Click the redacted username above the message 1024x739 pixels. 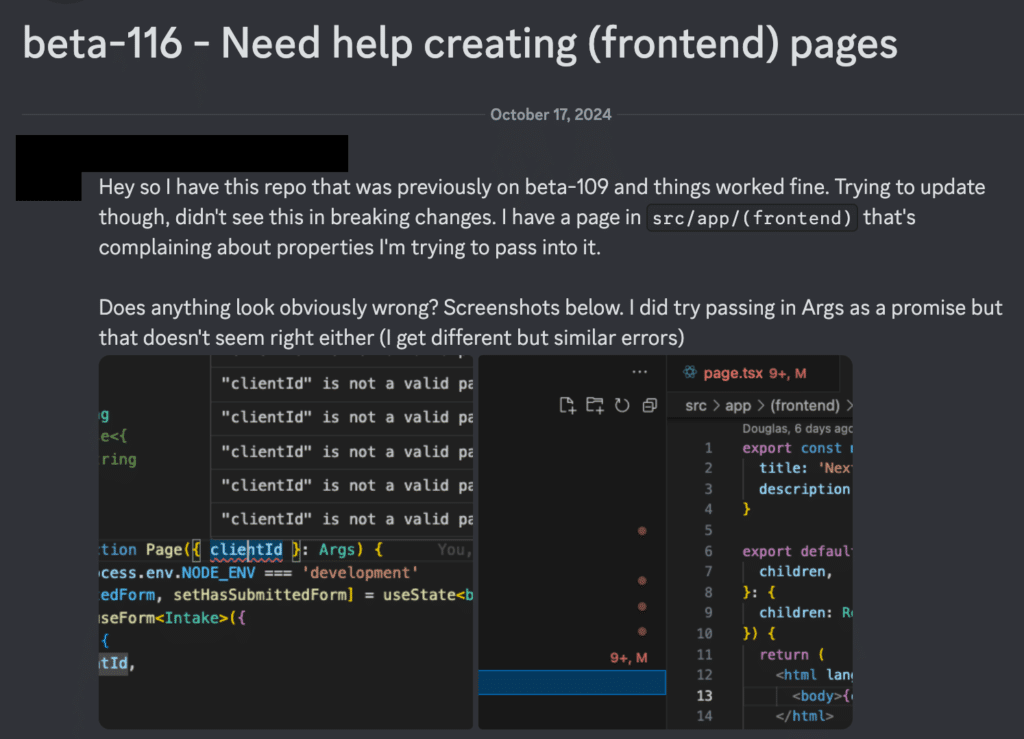point(182,151)
